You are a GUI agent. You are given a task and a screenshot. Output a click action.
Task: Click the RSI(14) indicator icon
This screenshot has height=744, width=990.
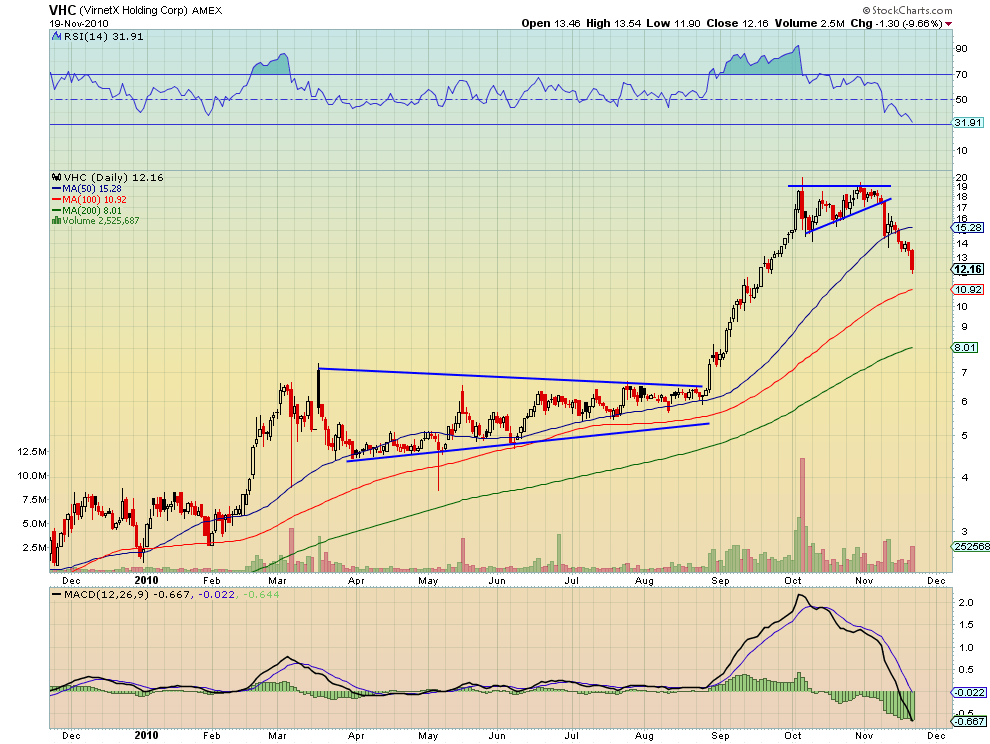(x=57, y=37)
